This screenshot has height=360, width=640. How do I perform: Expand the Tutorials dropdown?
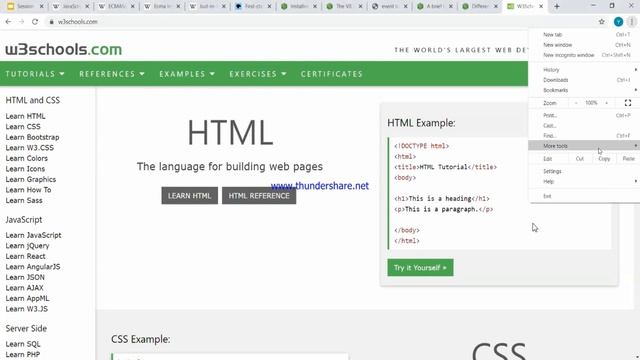[x=35, y=74]
